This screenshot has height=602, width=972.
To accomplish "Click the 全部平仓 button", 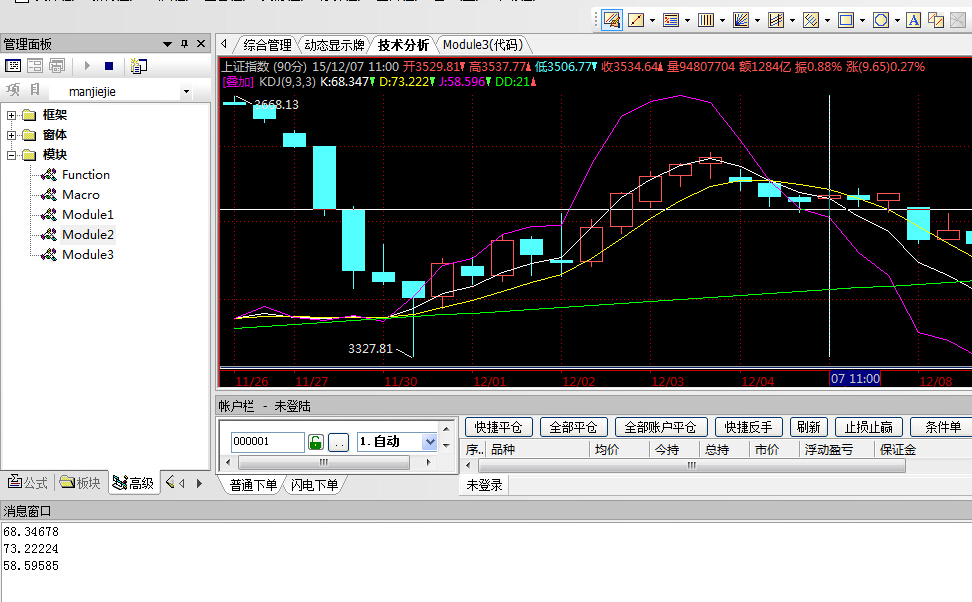I will tap(573, 427).
